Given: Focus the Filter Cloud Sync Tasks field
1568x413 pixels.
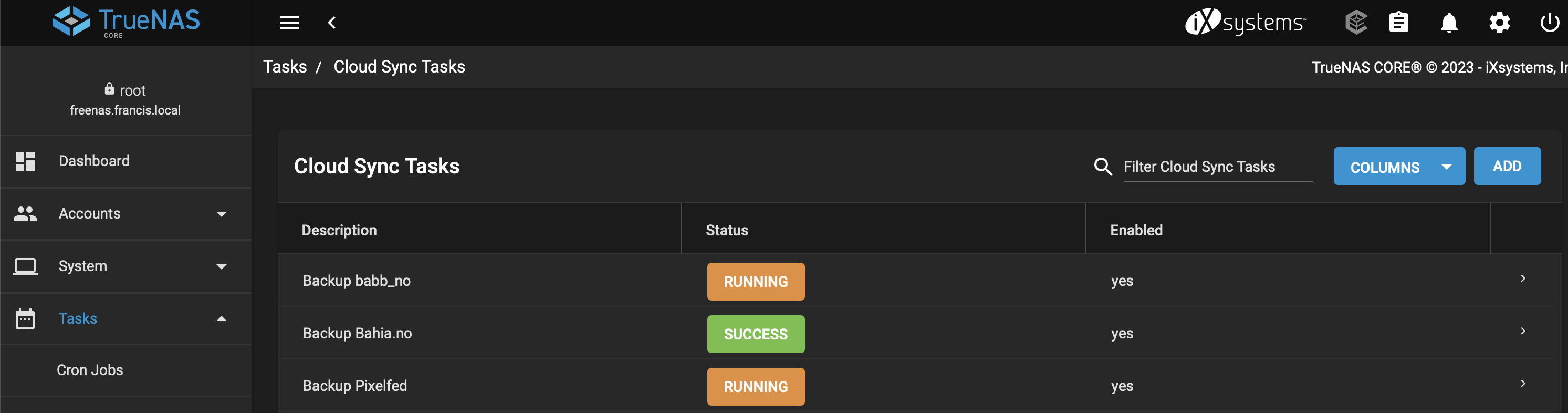Looking at the screenshot, I should [1217, 167].
